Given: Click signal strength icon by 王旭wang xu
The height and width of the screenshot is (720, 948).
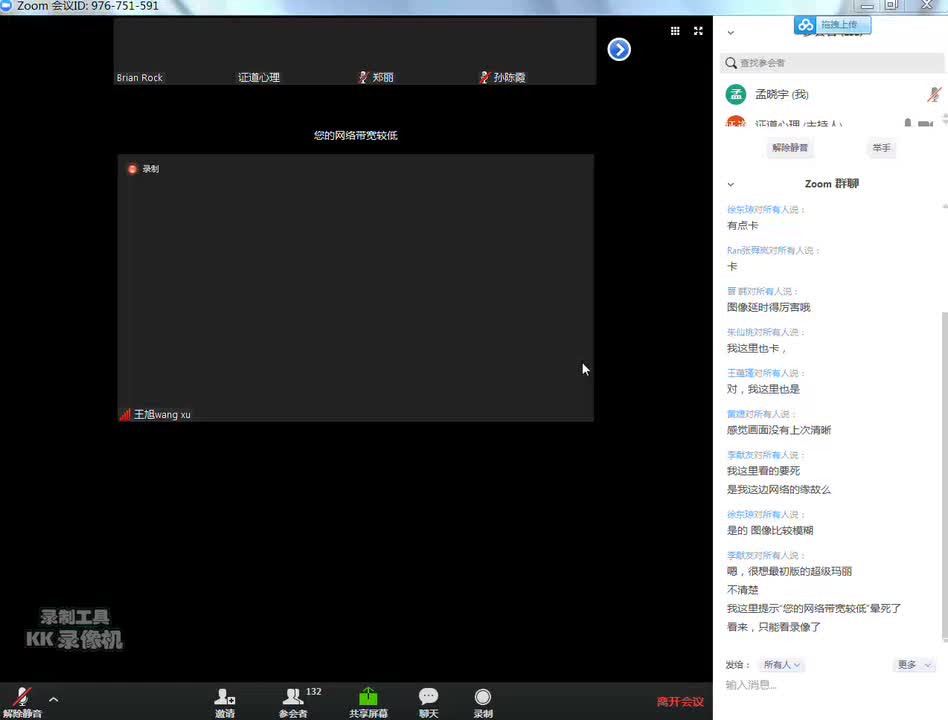Looking at the screenshot, I should pyautogui.click(x=125, y=415).
